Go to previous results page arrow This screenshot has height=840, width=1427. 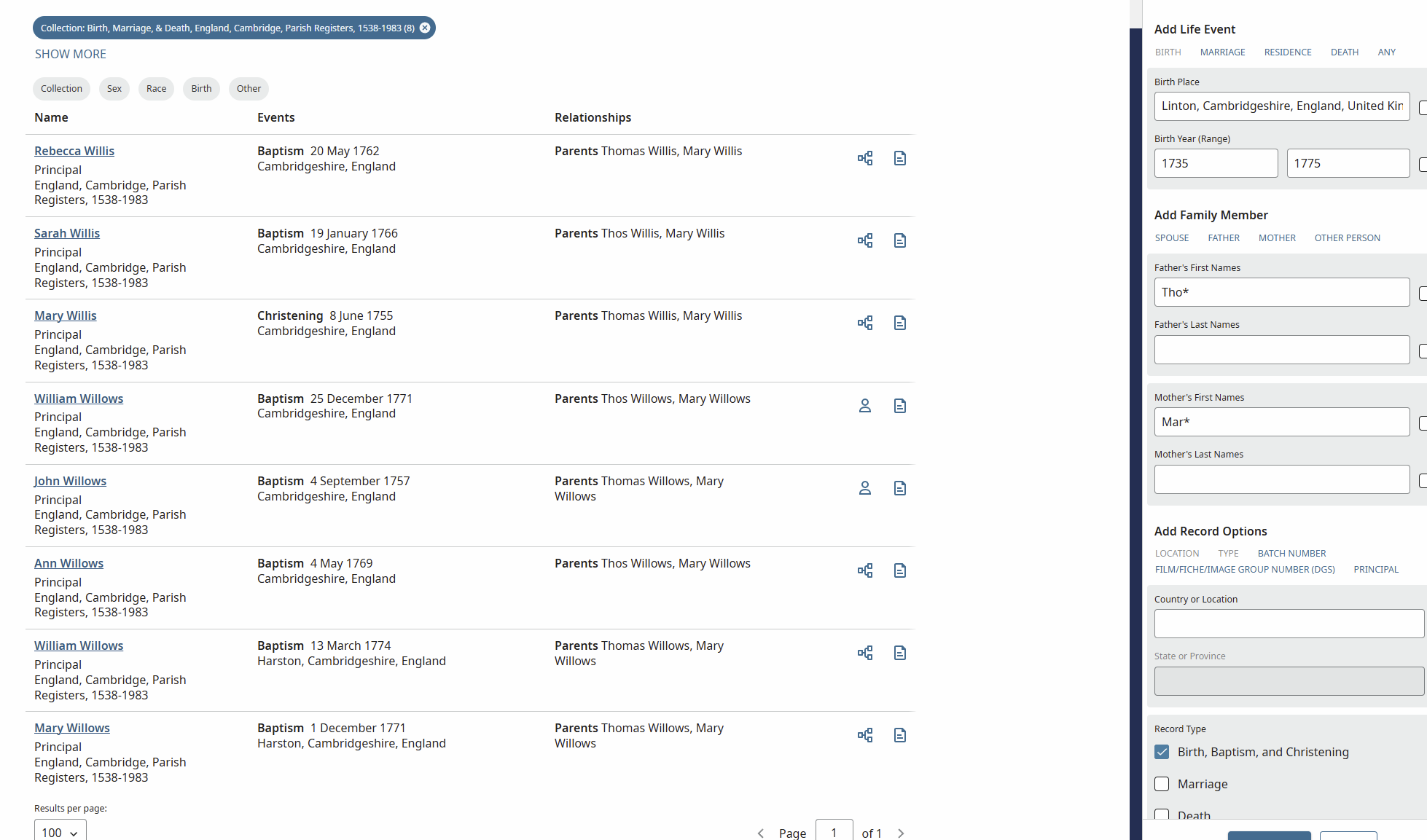point(760,833)
